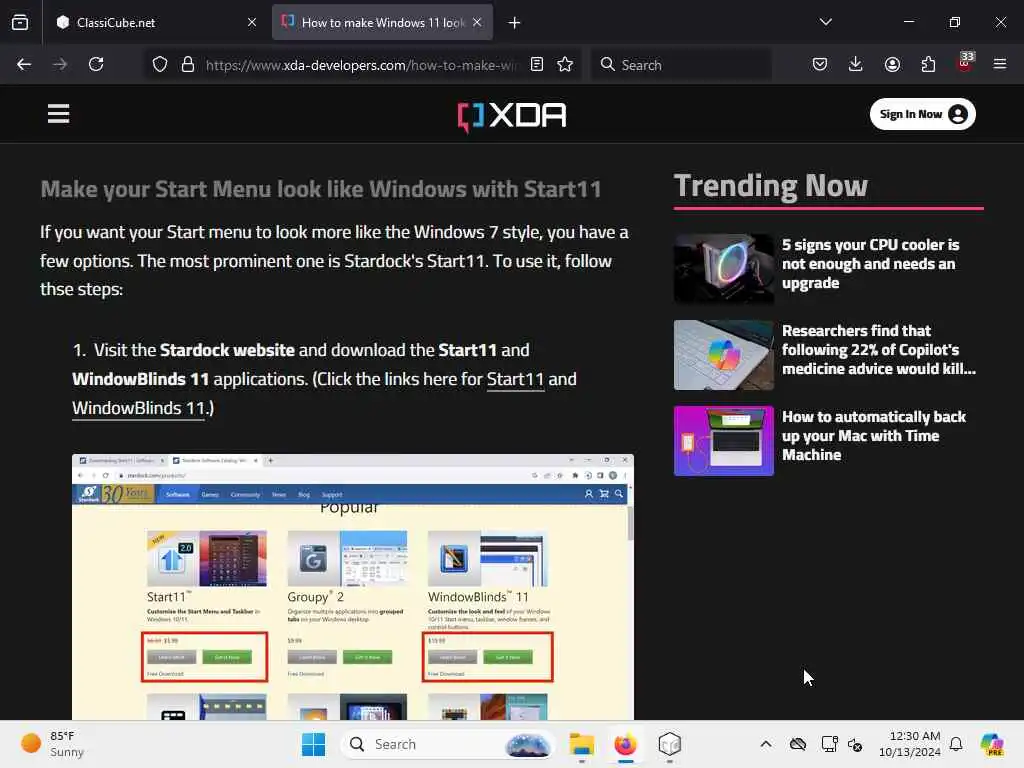
Task: Go back to previous page
Action: point(24,64)
